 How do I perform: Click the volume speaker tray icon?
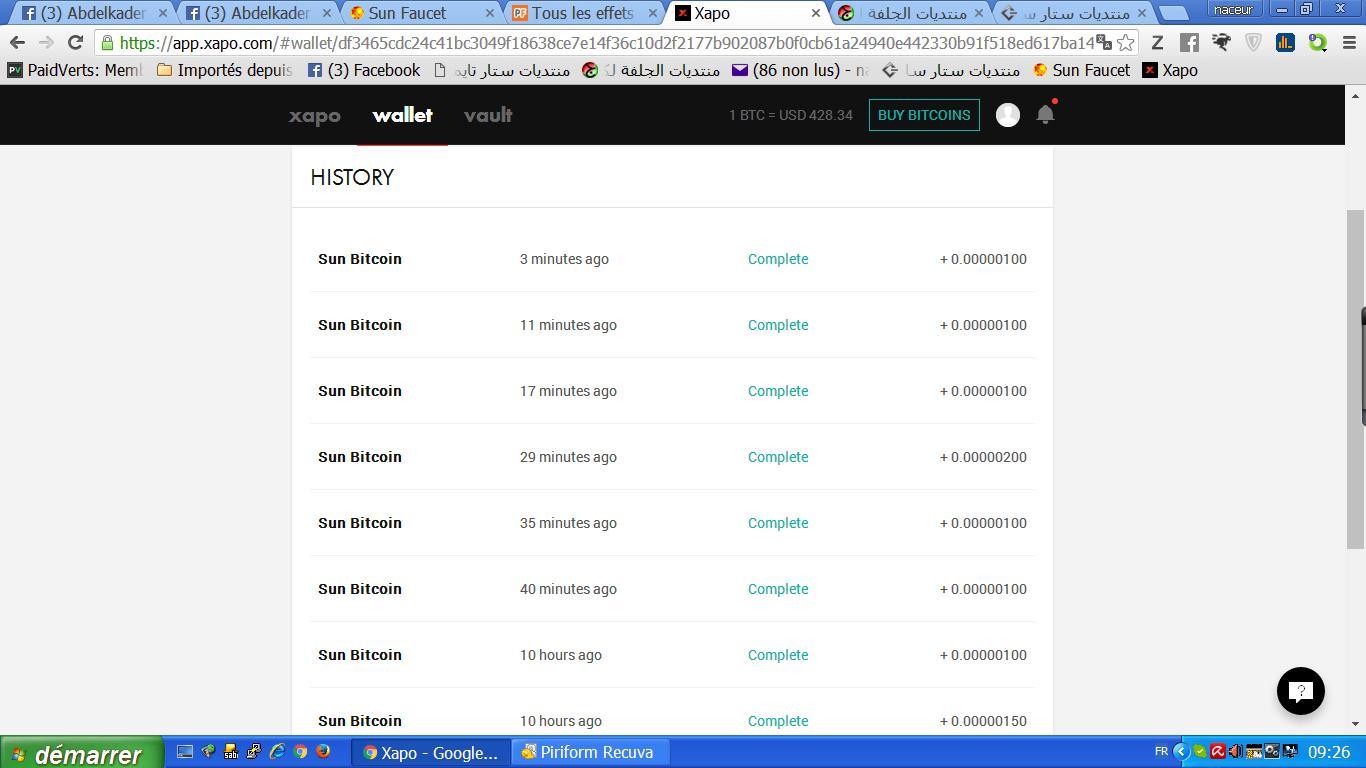click(1235, 752)
